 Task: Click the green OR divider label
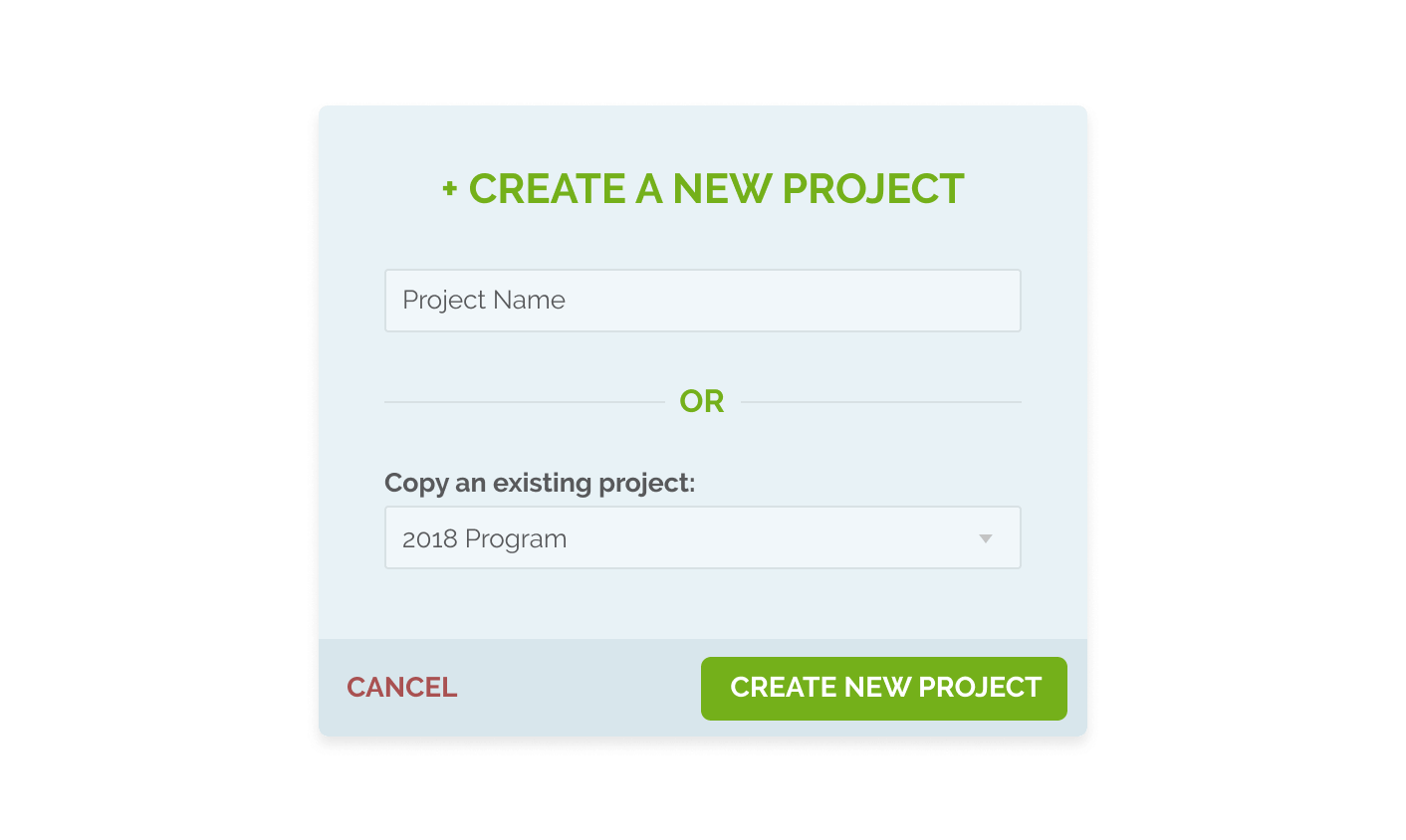pos(702,402)
